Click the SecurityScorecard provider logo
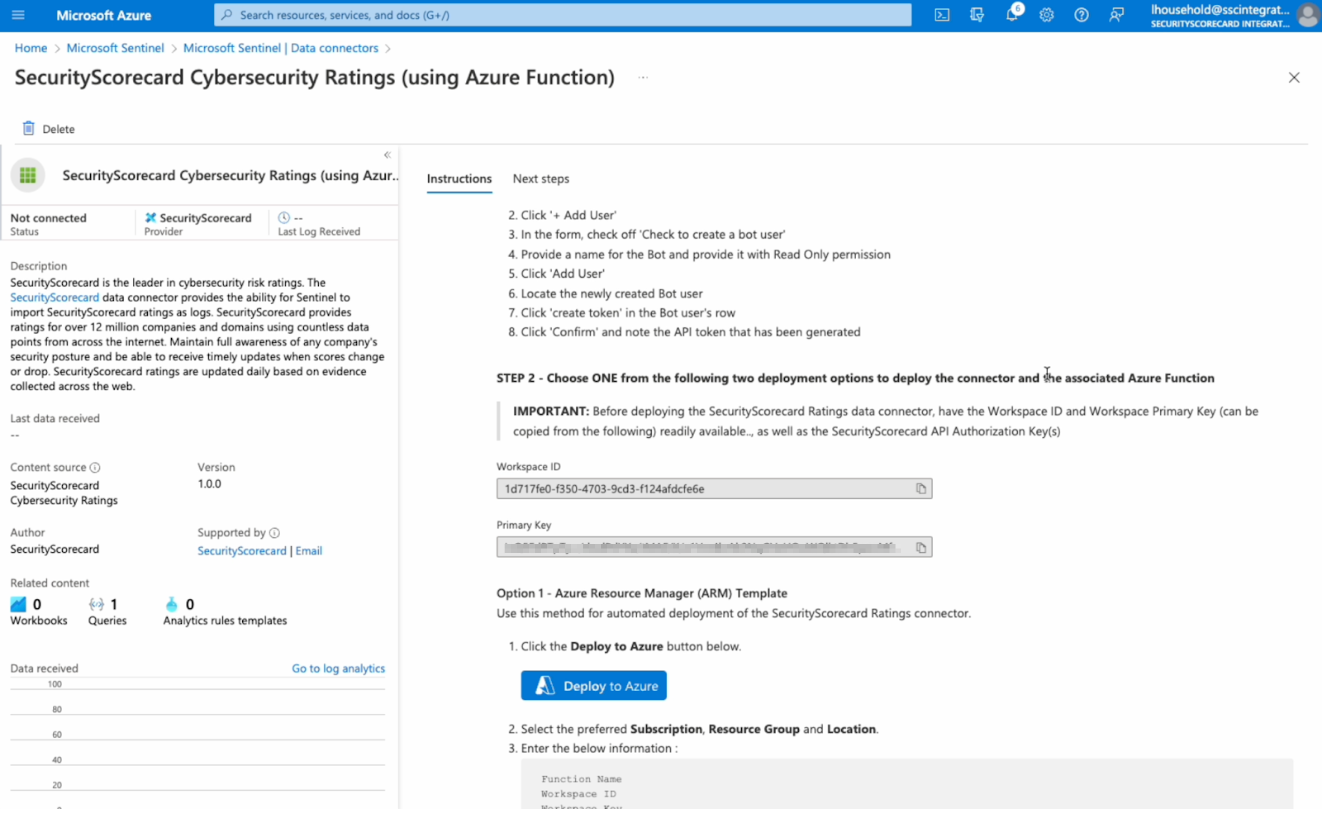Image resolution: width=1322 pixels, height=838 pixels. tap(150, 217)
